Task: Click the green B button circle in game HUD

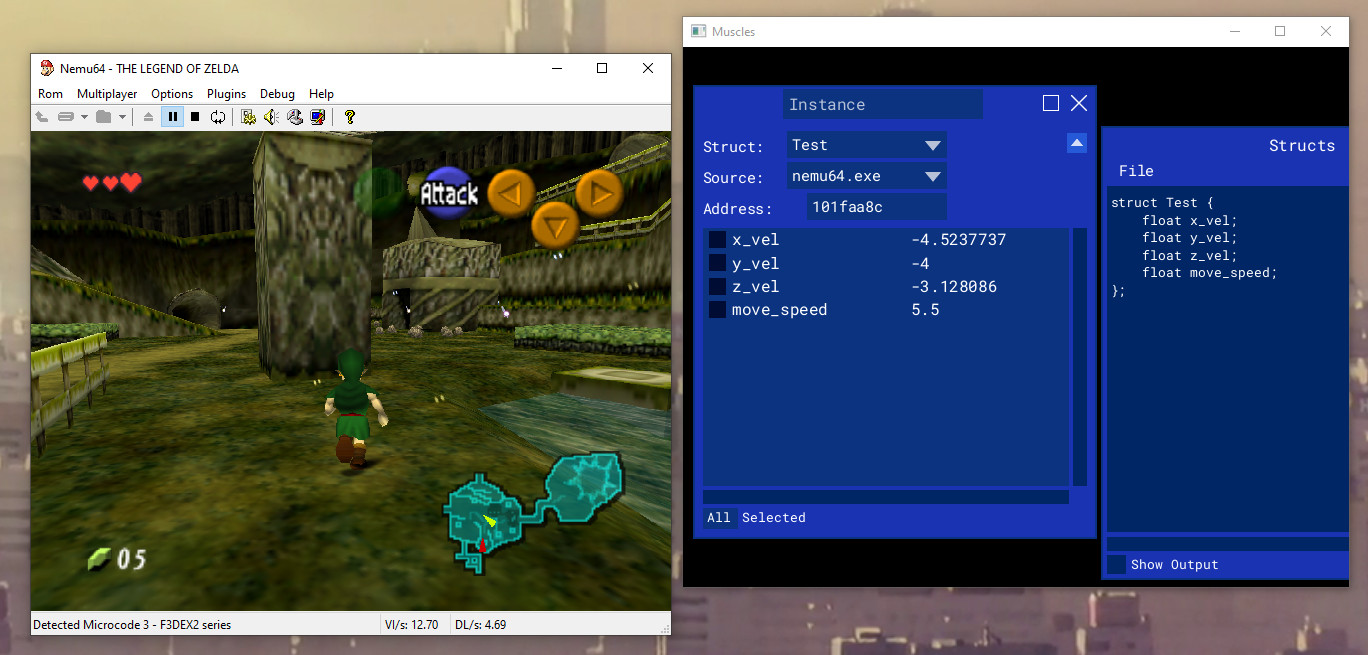Action: point(378,190)
